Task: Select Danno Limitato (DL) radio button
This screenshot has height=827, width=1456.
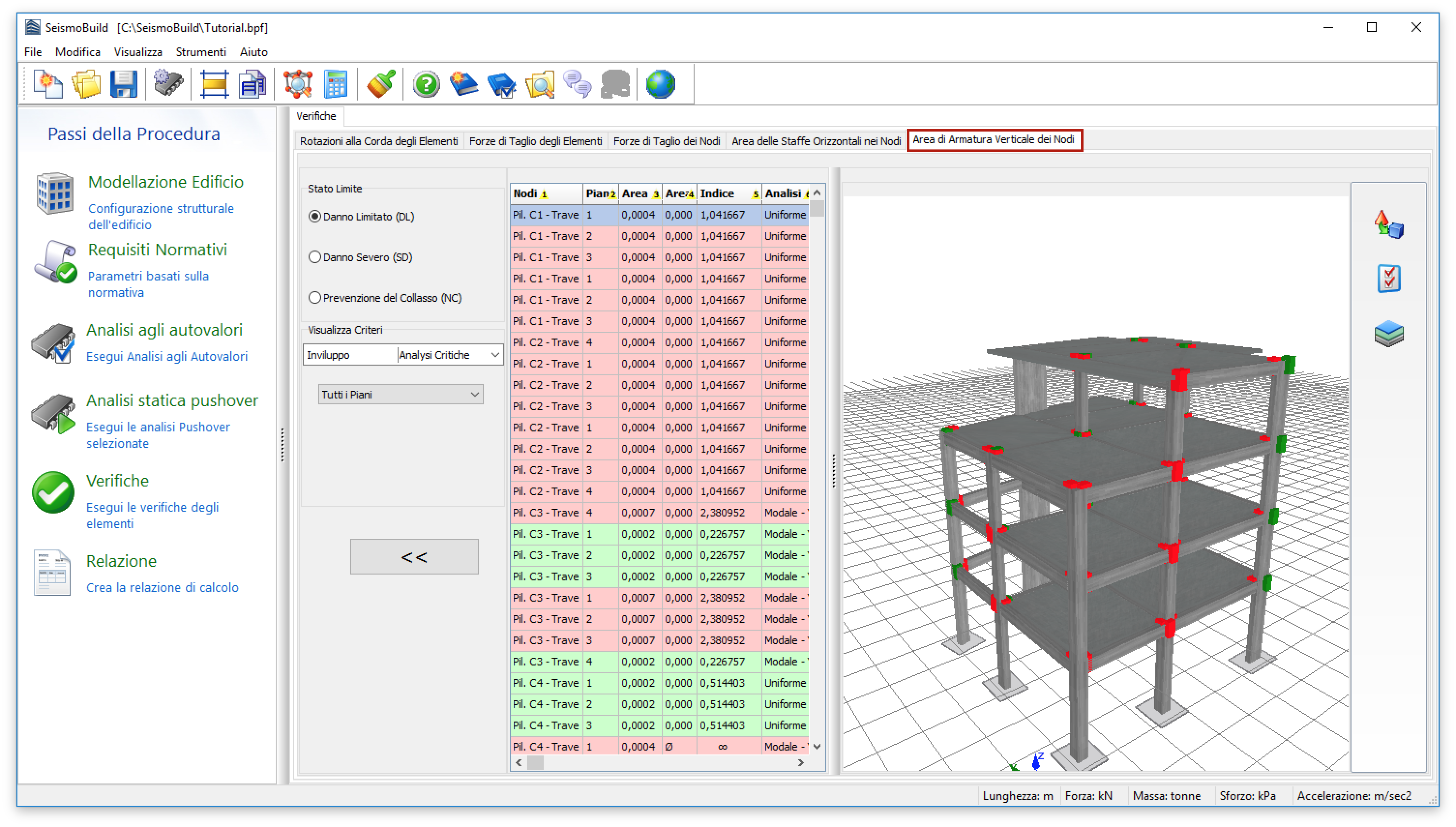Action: [x=315, y=216]
